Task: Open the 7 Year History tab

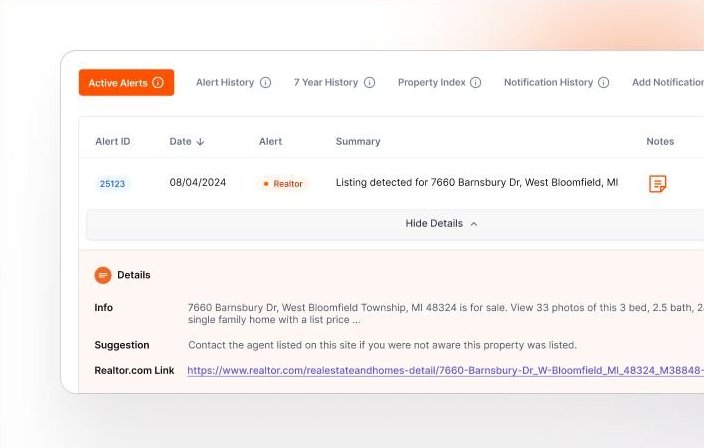Action: (325, 83)
